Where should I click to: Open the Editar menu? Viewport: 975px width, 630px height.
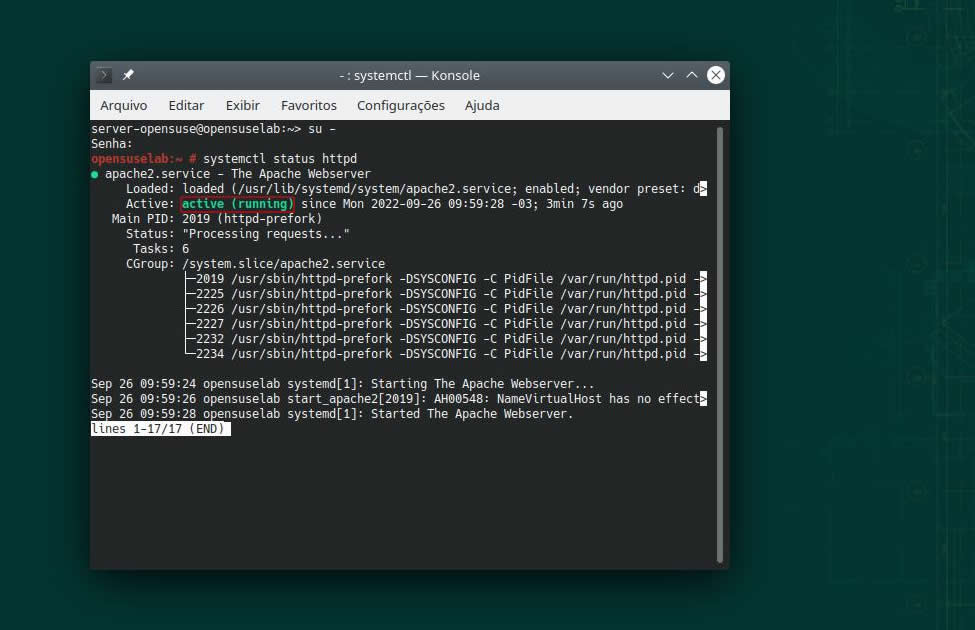click(x=186, y=105)
